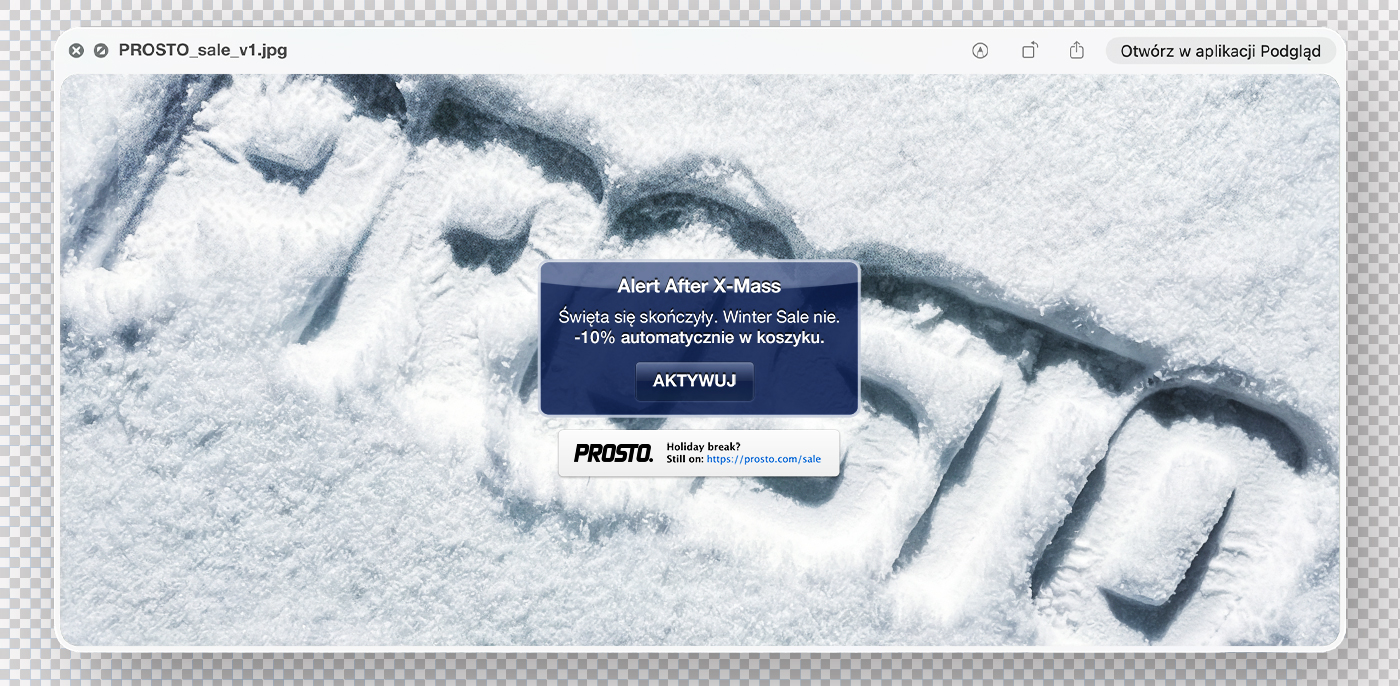Click the PROSTO_sale_v1.jpg file name title
The height and width of the screenshot is (686, 1400).
coord(203,50)
